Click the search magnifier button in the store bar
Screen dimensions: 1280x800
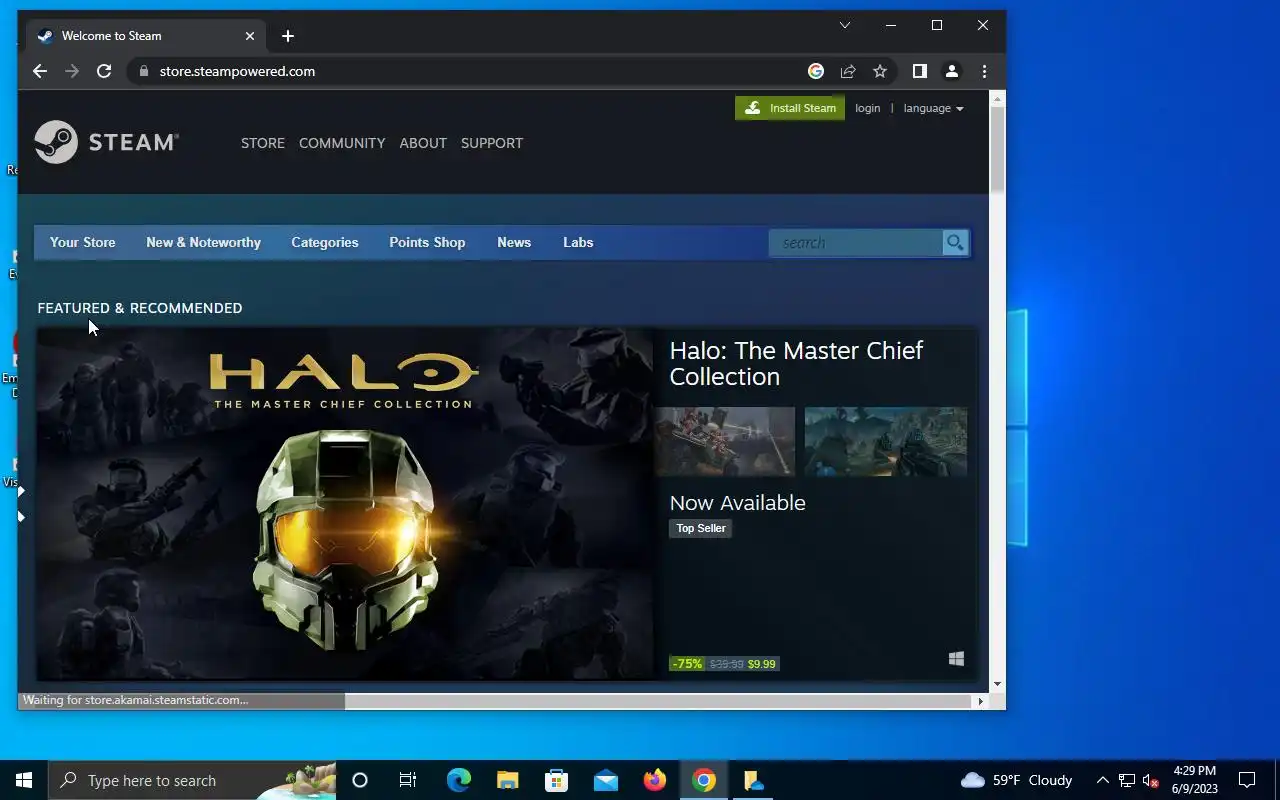(x=955, y=242)
